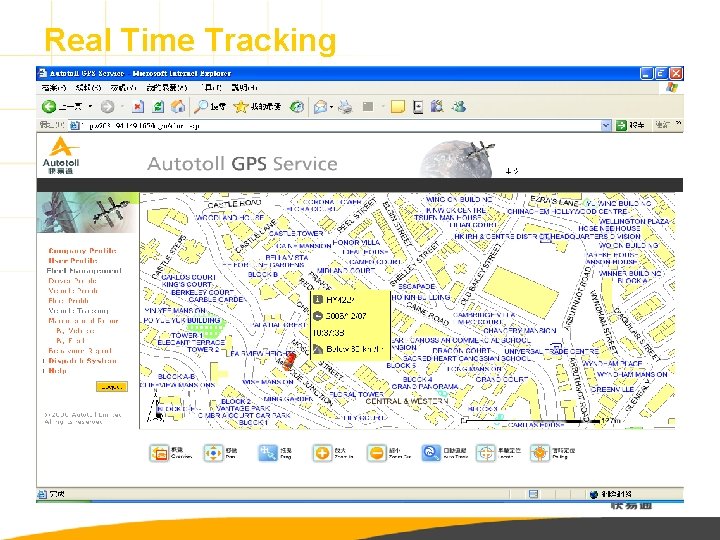Open the Help link in sidebar
Image resolution: width=720 pixels, height=540 pixels.
coord(57,371)
